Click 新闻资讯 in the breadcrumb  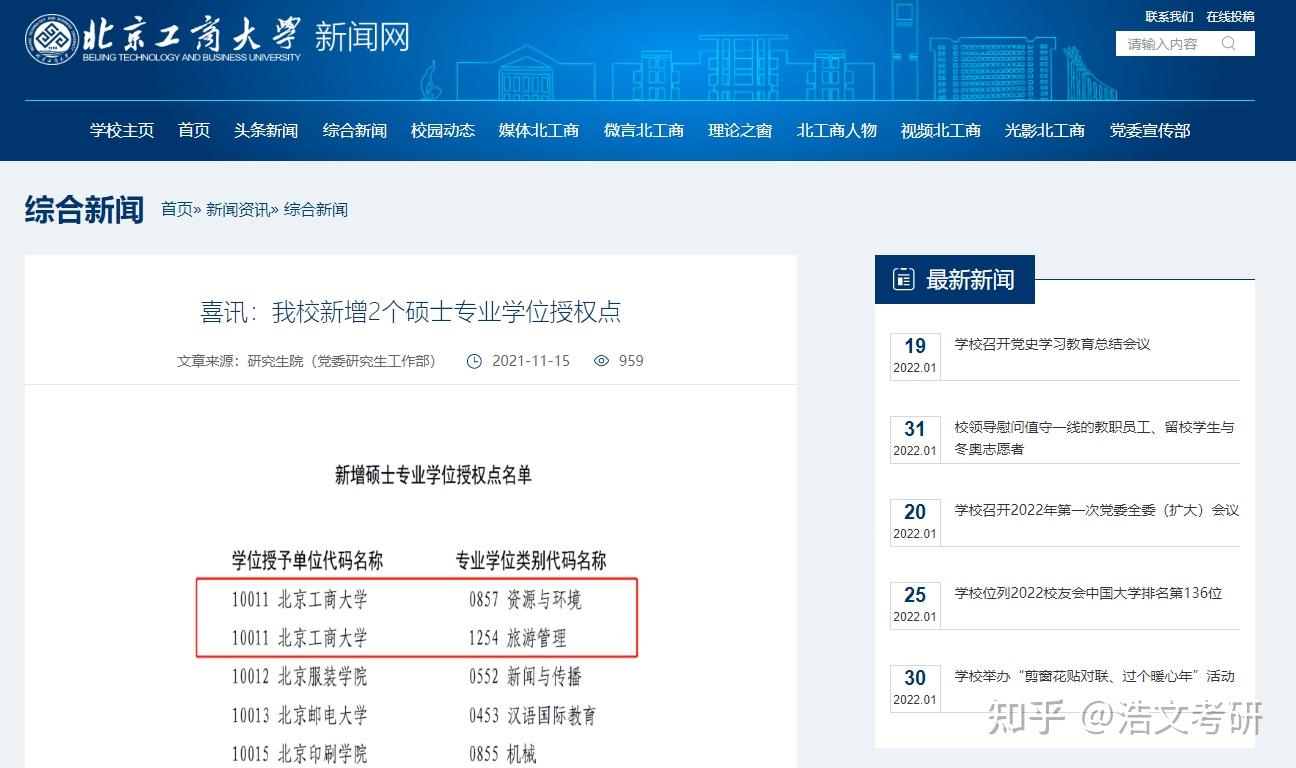[237, 209]
